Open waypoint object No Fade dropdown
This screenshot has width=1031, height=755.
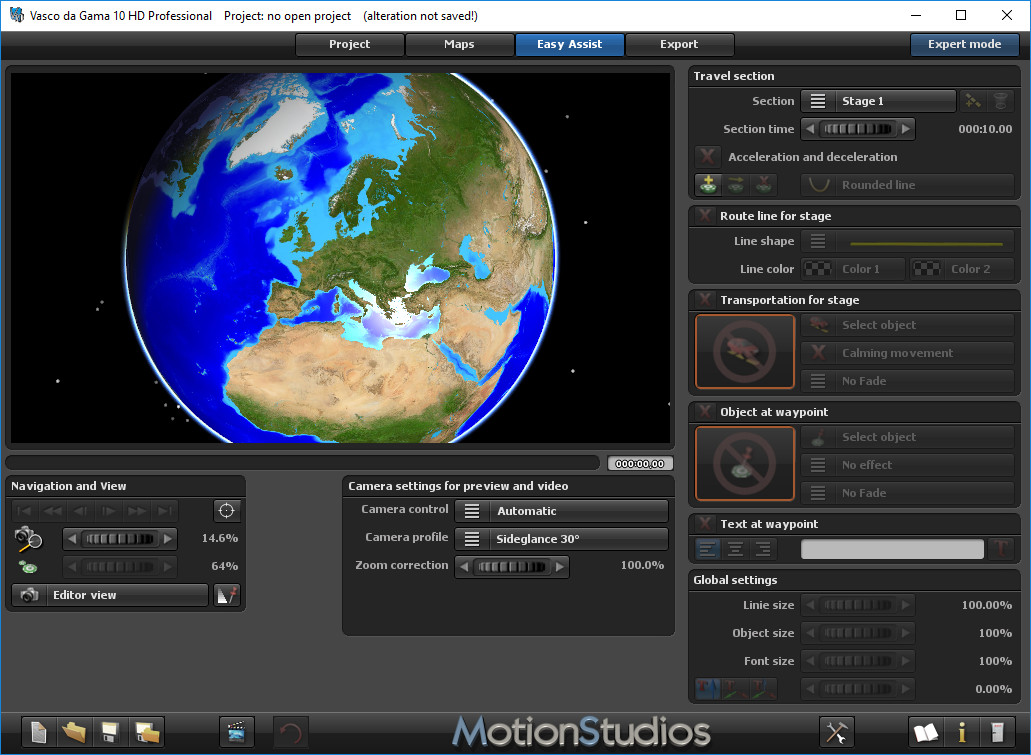pos(907,493)
